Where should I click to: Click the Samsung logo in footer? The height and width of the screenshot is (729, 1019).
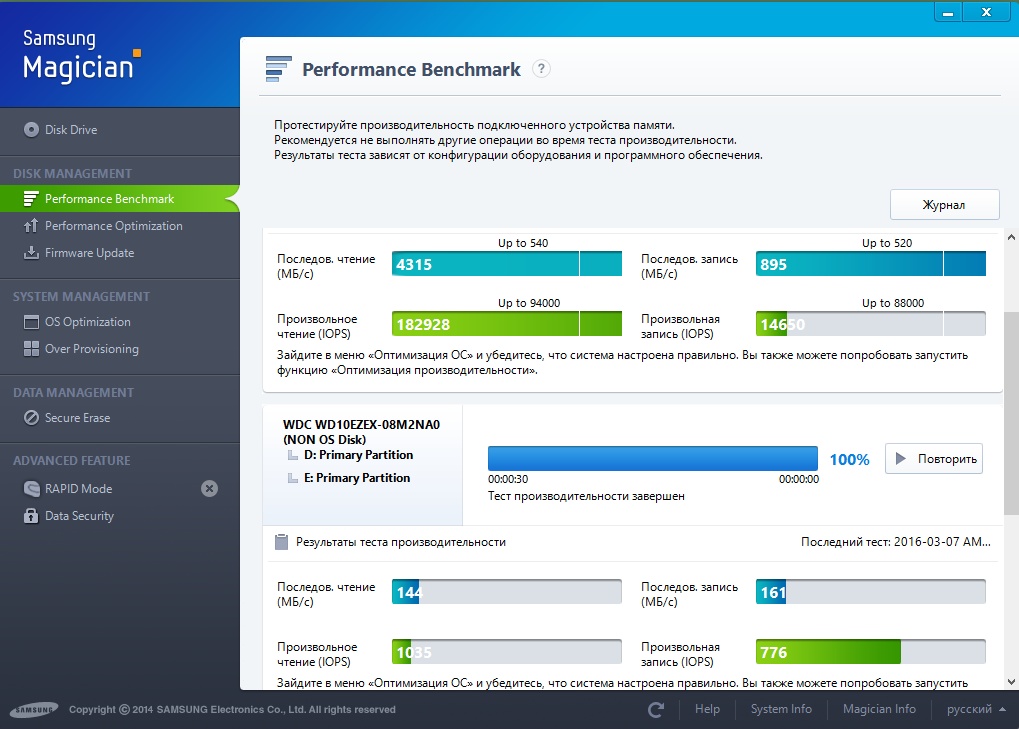(34, 710)
